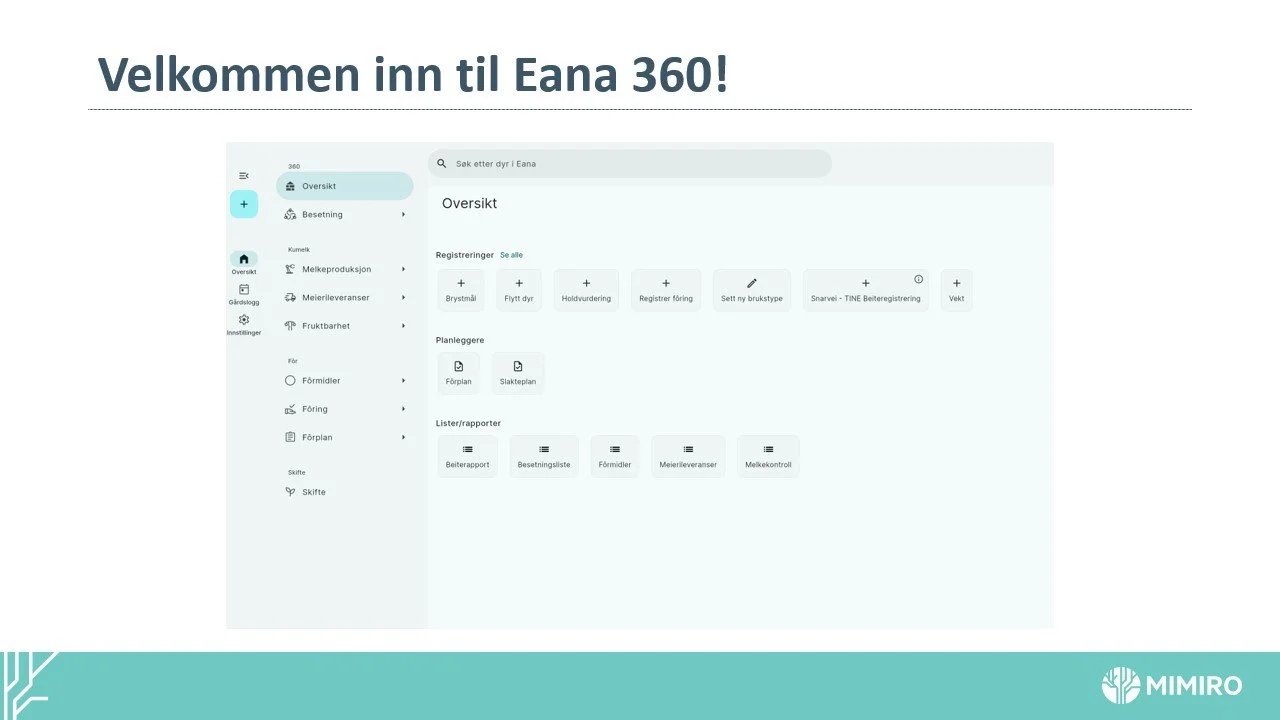
Task: Click the Meierileveranser truck icon
Action: pos(291,297)
